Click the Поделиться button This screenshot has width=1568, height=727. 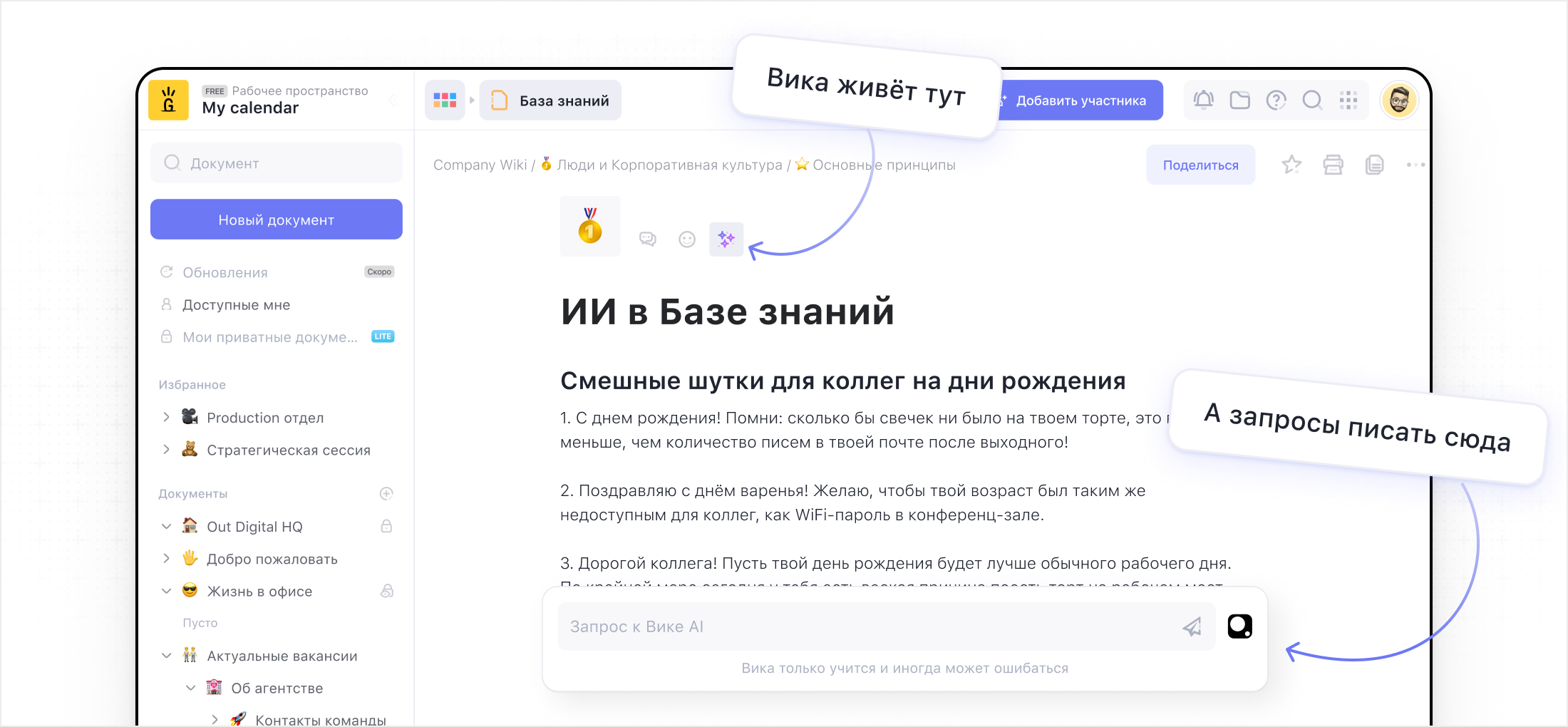coord(1200,165)
